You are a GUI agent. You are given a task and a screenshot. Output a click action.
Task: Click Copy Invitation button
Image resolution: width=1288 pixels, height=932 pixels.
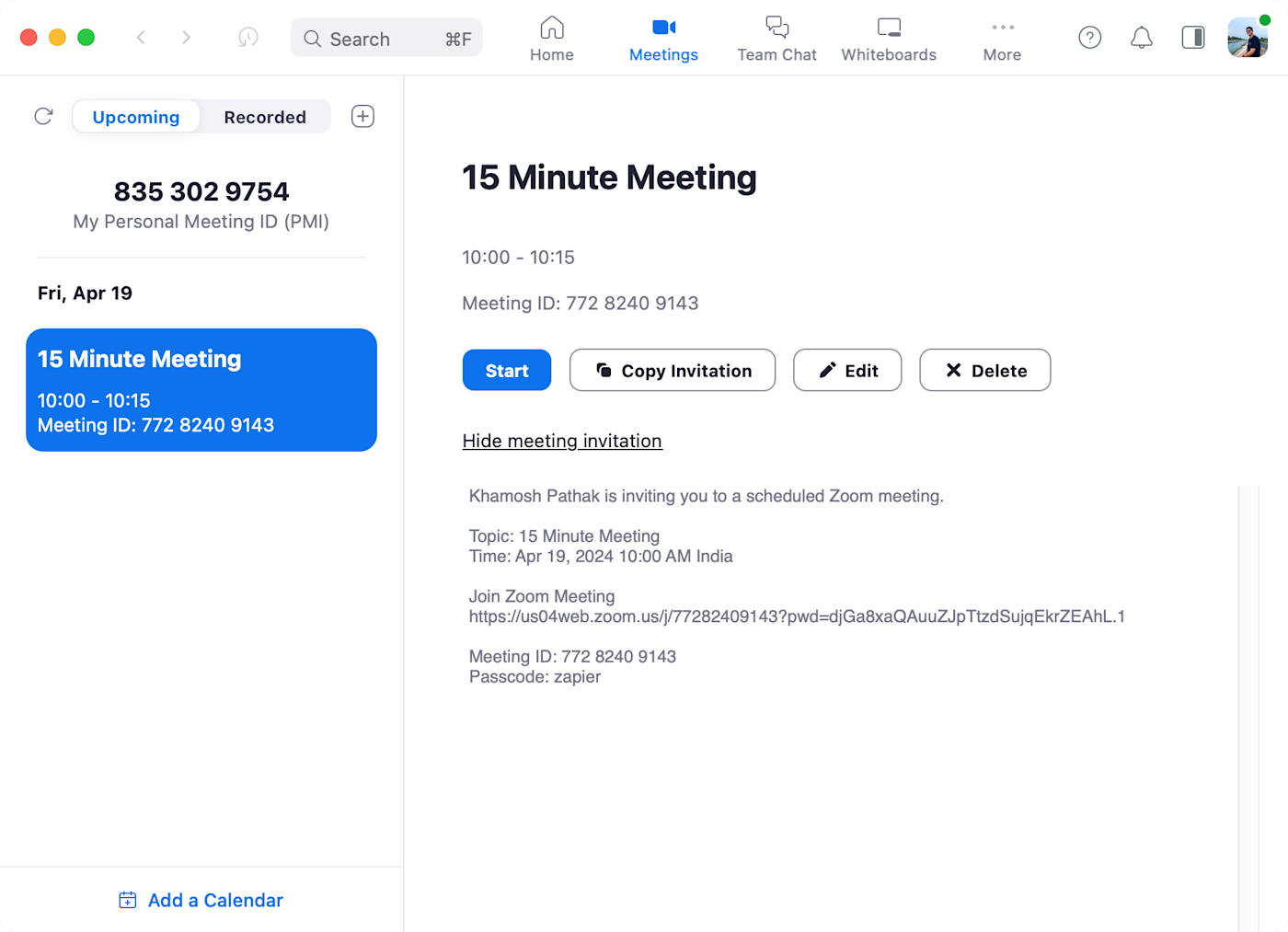pos(673,370)
